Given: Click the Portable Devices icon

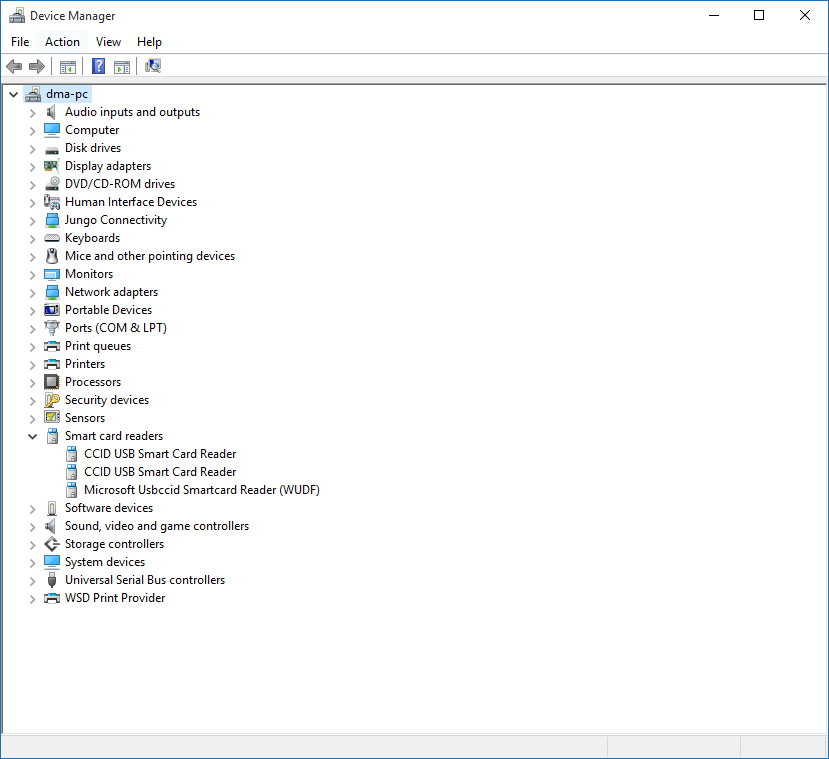Looking at the screenshot, I should click(52, 310).
